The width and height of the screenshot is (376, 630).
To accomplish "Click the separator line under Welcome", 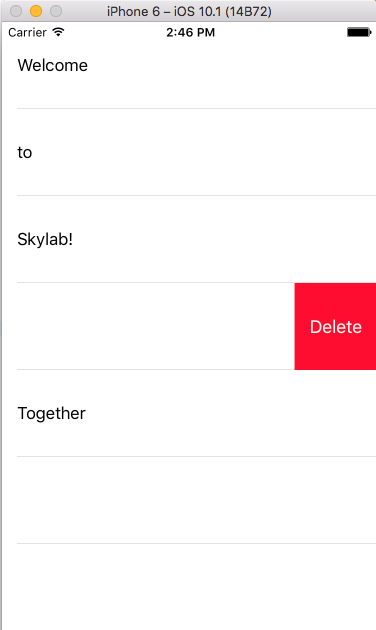I will pyautogui.click(x=196, y=108).
